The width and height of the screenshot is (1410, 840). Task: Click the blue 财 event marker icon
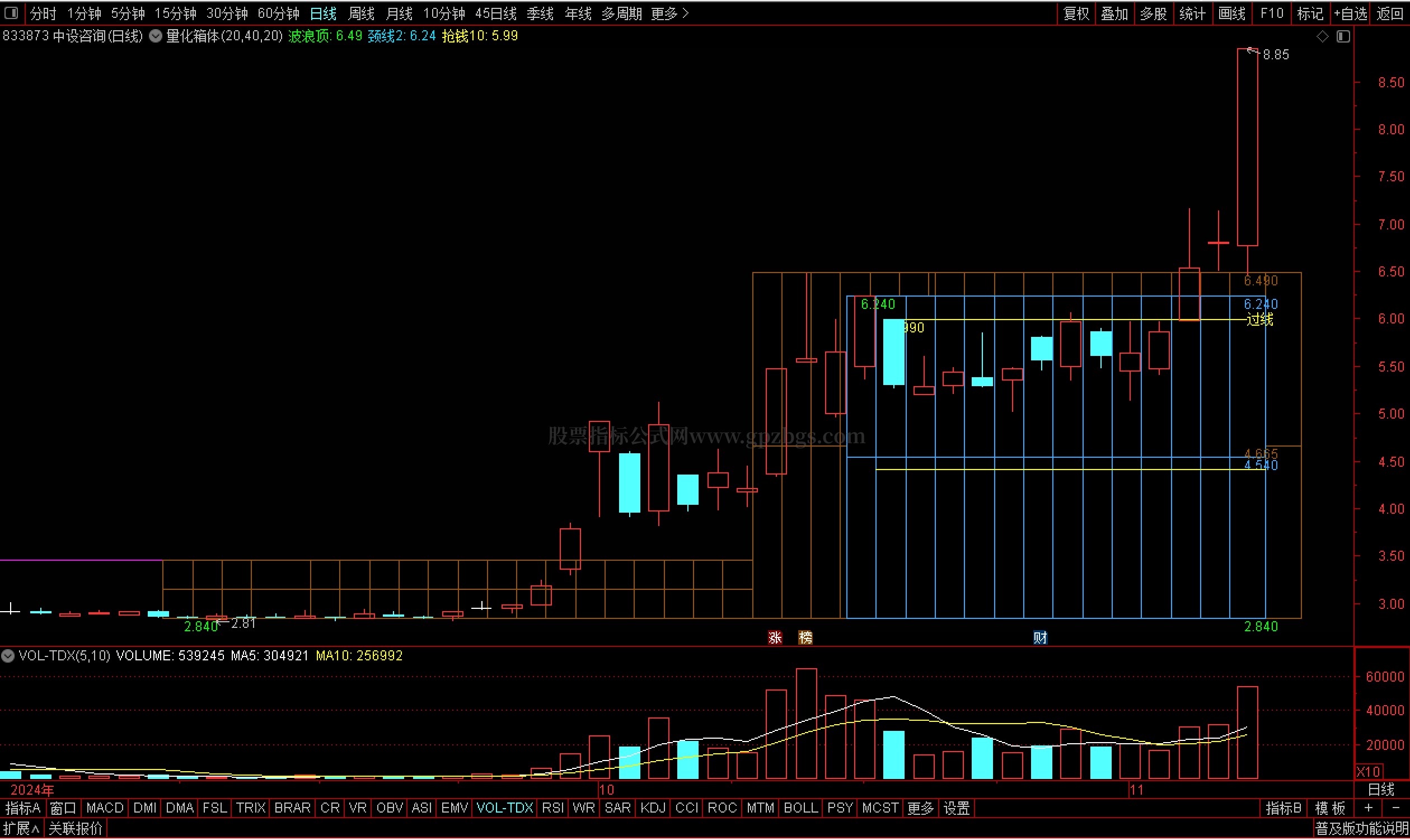pyautogui.click(x=1040, y=638)
